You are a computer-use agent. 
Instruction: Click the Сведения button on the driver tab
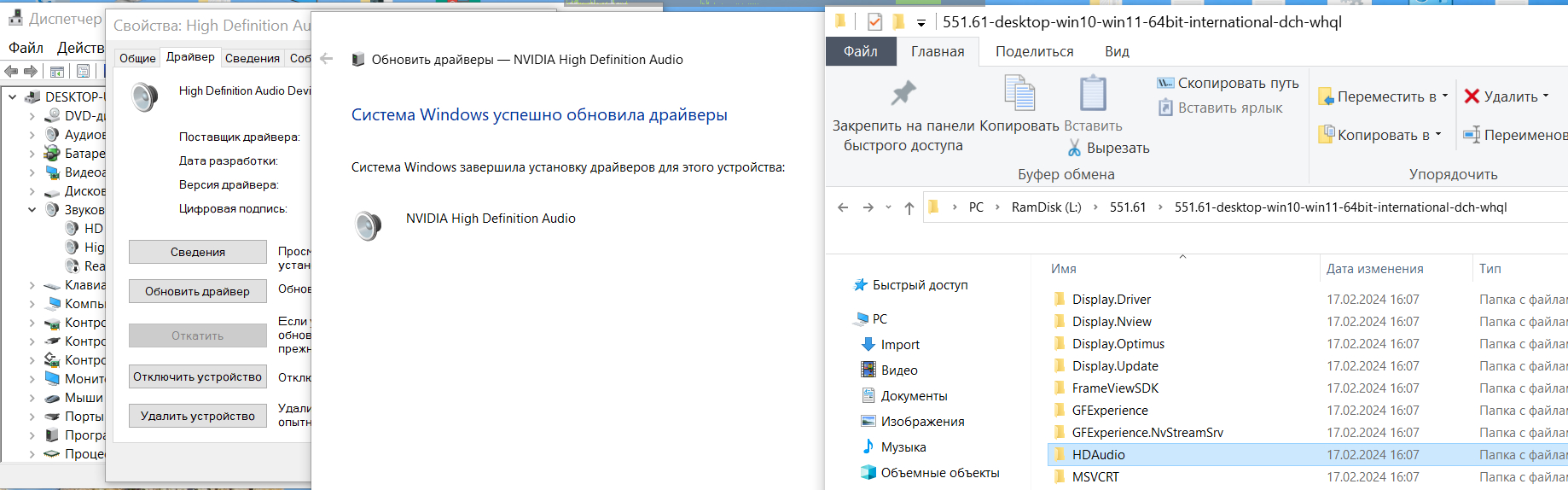tap(198, 252)
